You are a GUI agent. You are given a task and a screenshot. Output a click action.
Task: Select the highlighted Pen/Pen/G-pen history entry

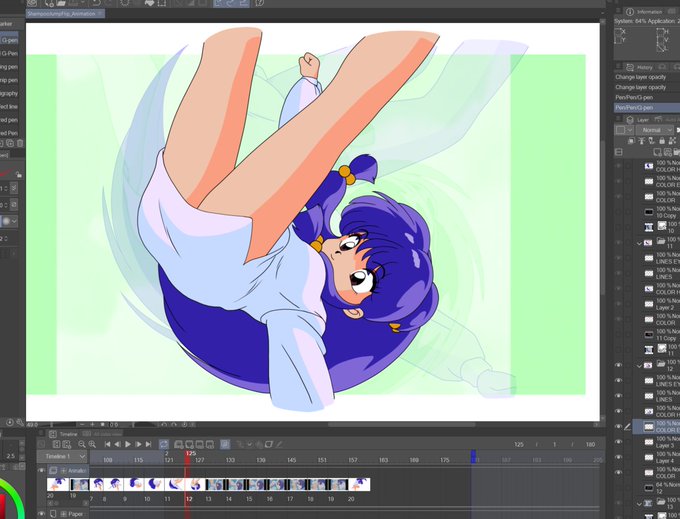[647, 108]
